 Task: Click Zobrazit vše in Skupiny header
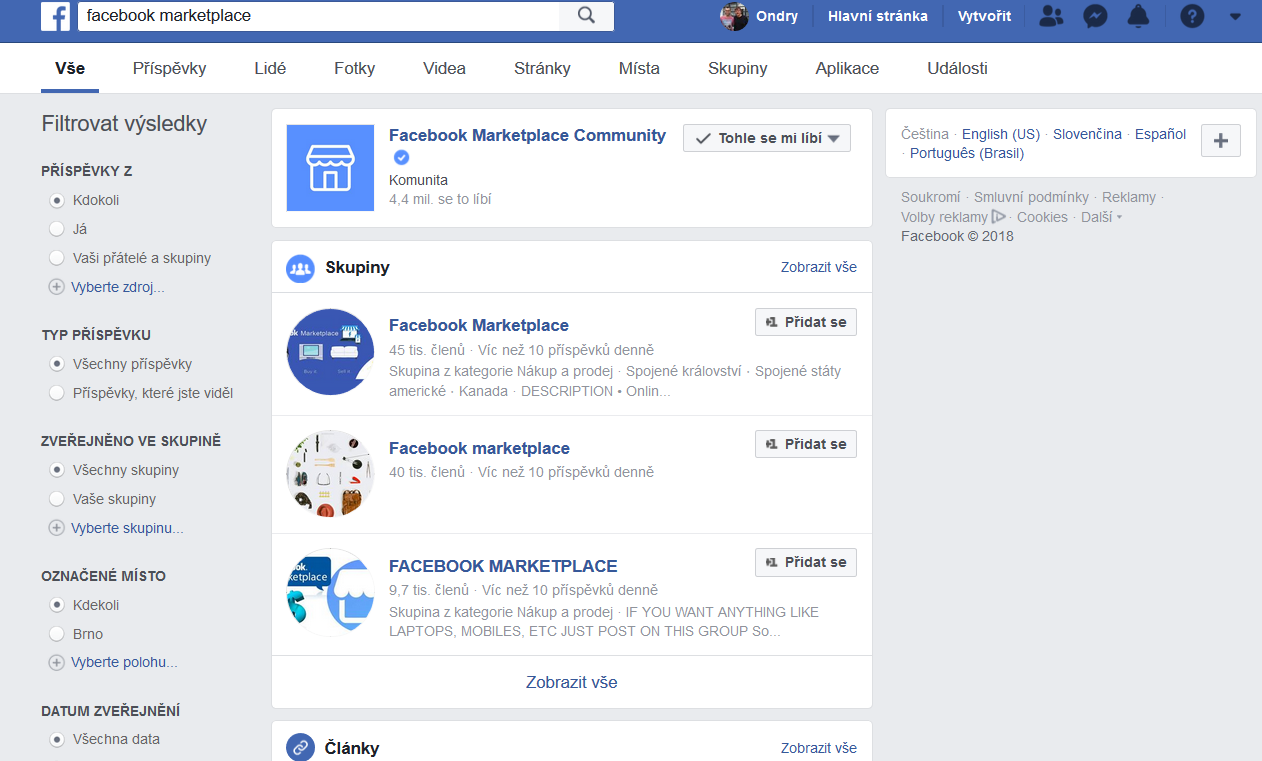pyautogui.click(x=819, y=267)
